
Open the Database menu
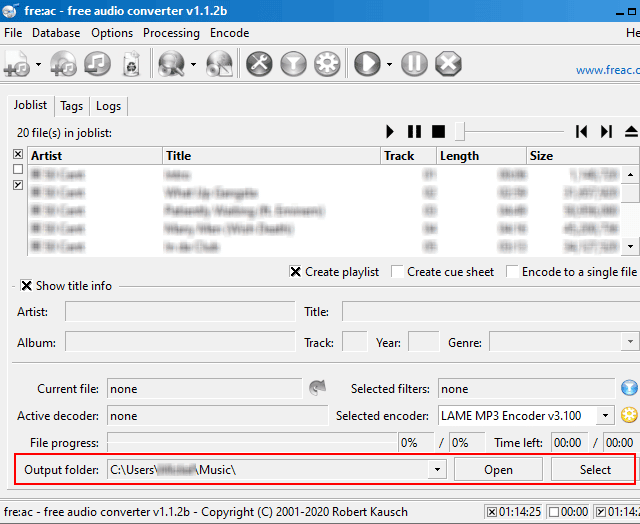coord(56,33)
